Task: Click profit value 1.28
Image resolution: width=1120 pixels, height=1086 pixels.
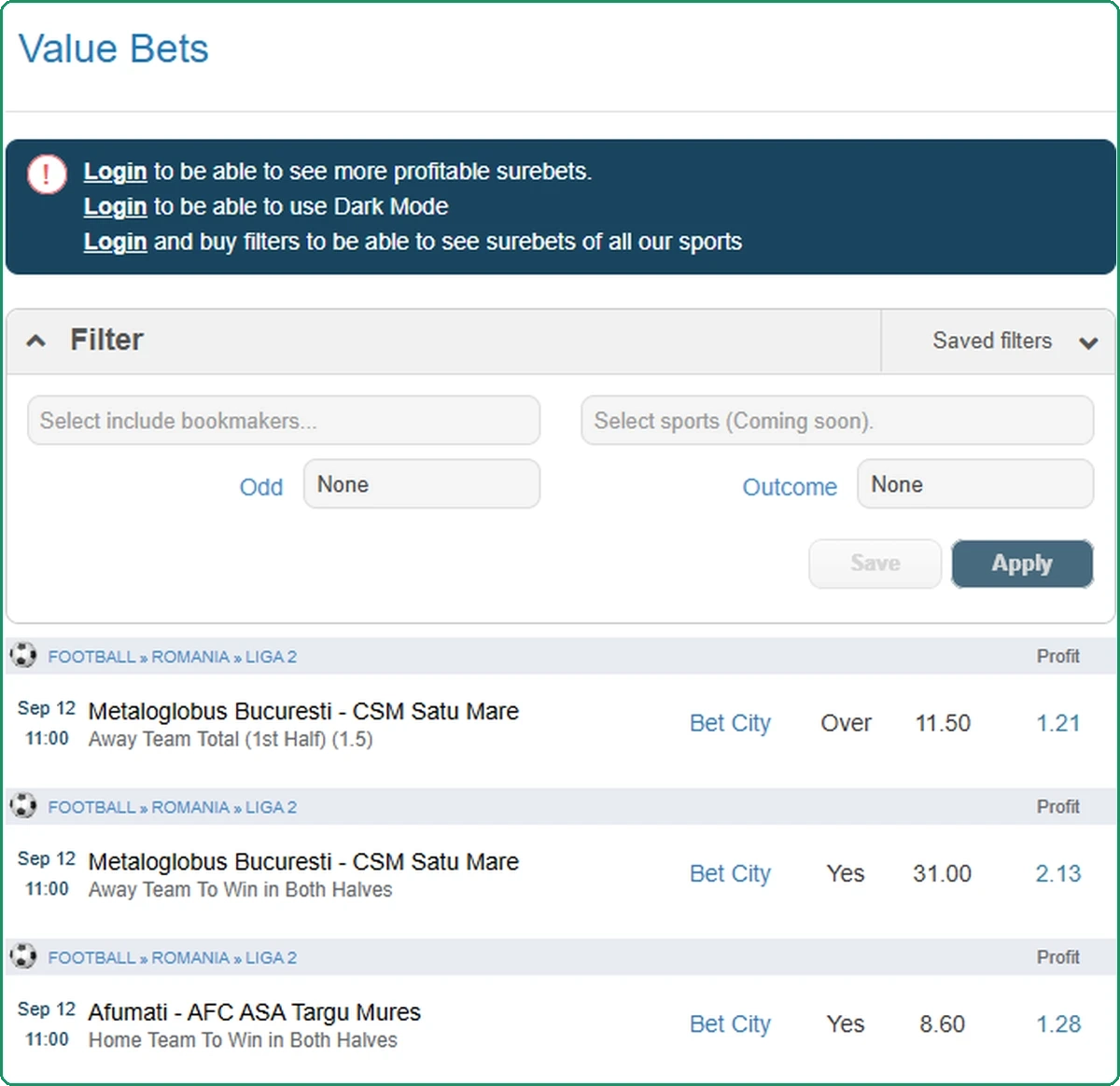Action: pos(1058,1023)
